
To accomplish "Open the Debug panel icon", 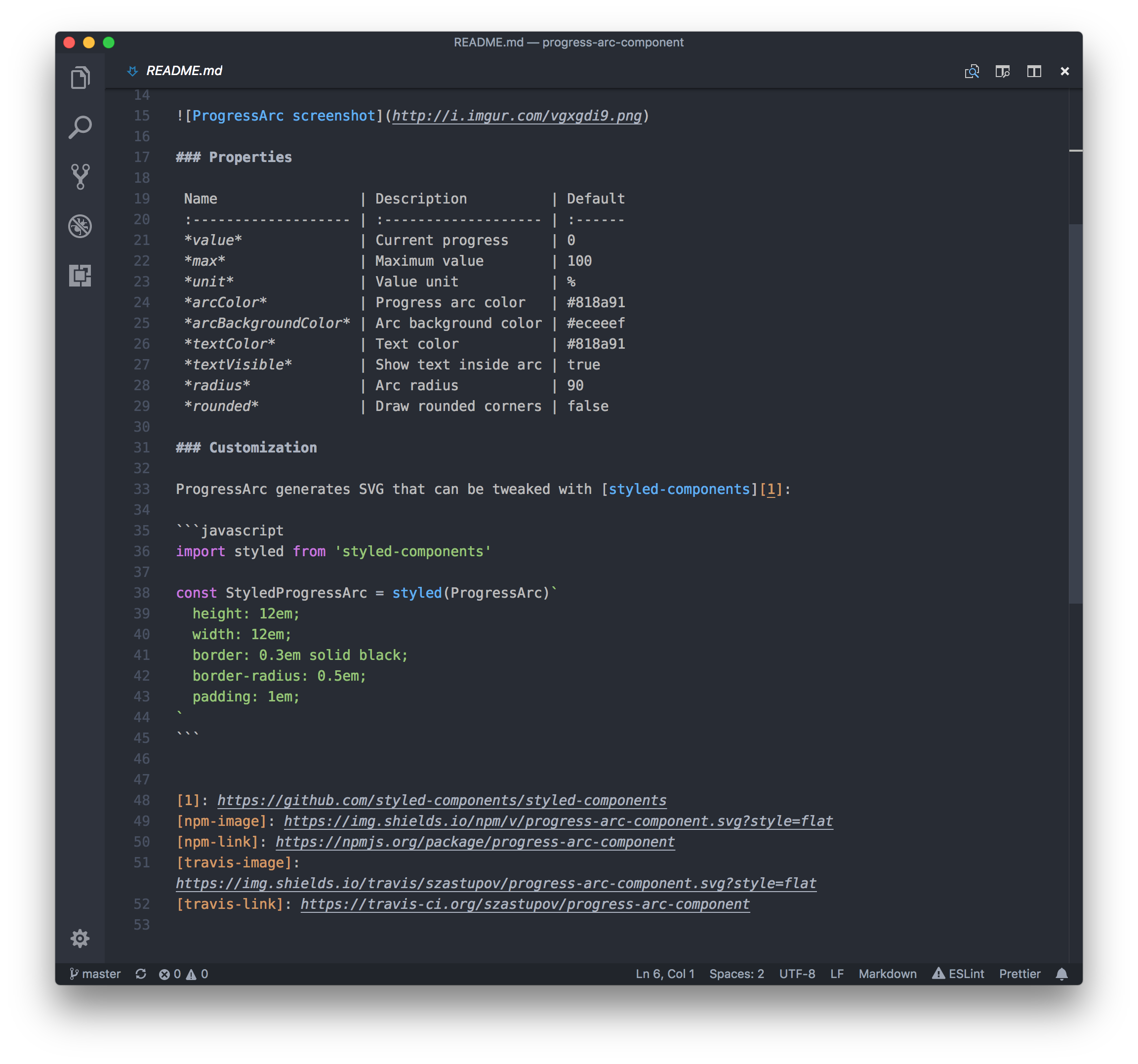I will [x=80, y=226].
